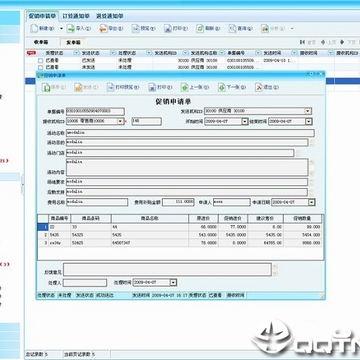Click the 查询 (Query) toolbar icon

232,29
